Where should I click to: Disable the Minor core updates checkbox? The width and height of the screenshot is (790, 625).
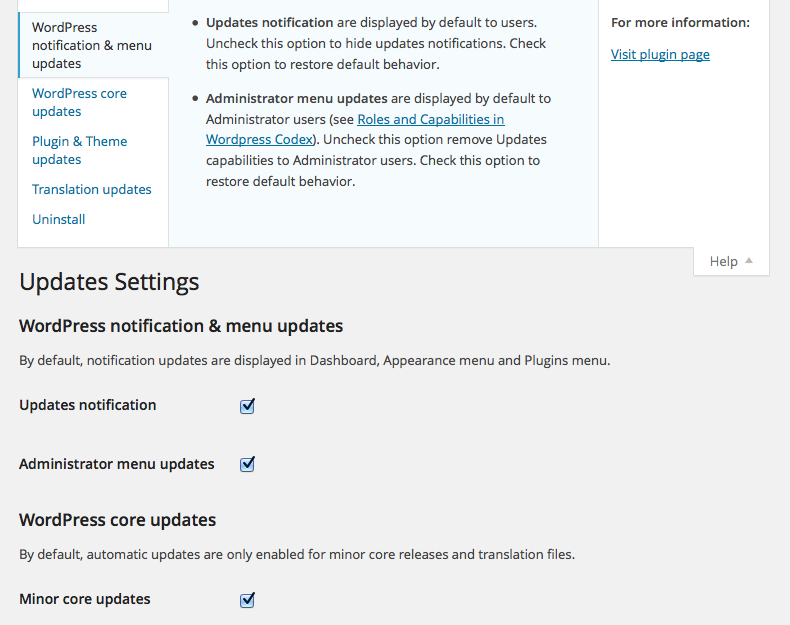247,600
